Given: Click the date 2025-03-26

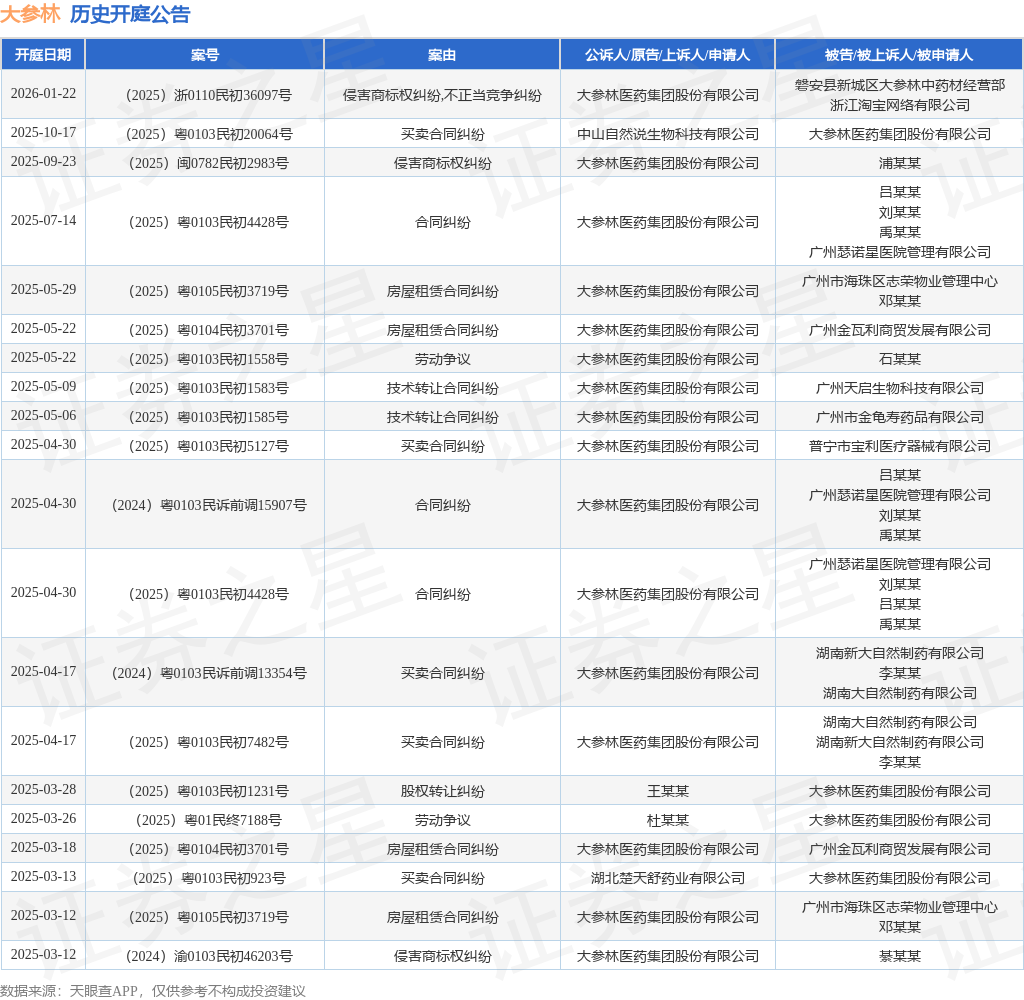Looking at the screenshot, I should (x=43, y=818).
